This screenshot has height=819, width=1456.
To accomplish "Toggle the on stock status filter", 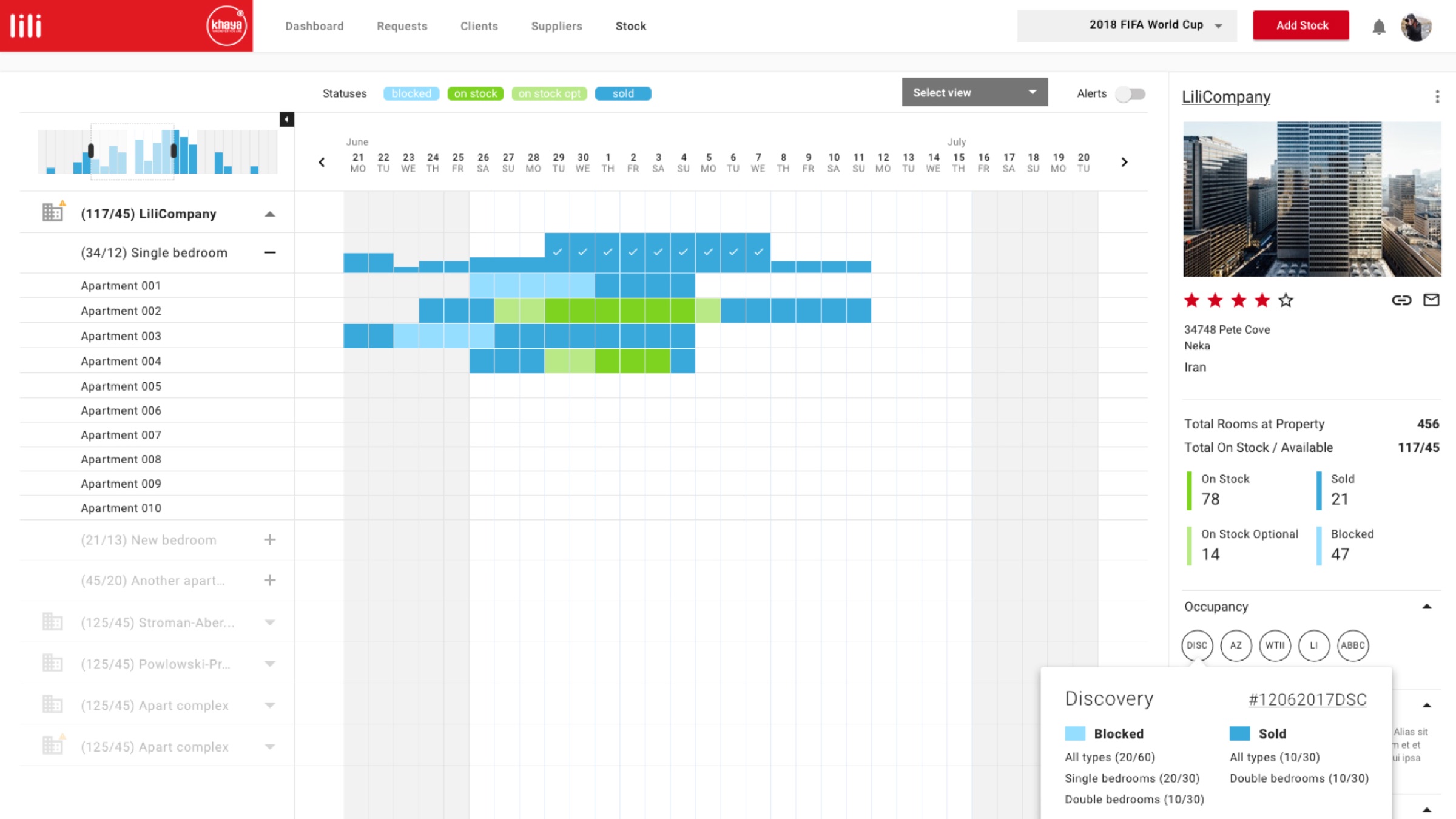I will click(475, 93).
